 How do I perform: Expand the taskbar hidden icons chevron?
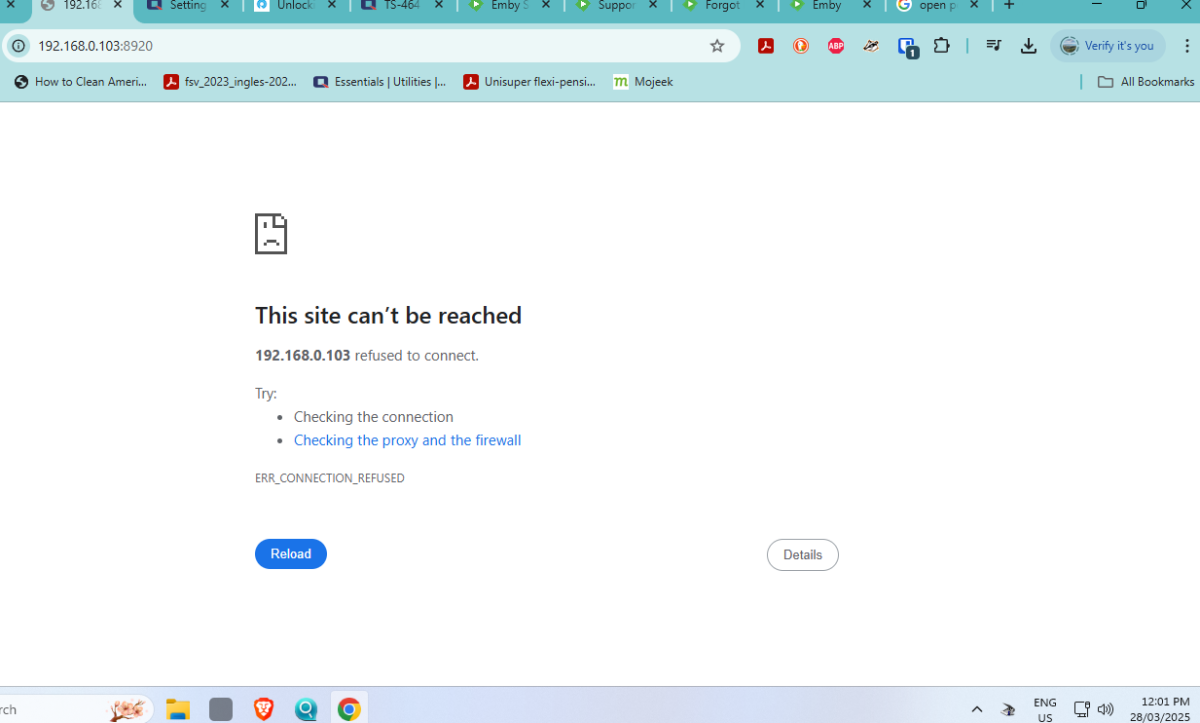click(977, 708)
